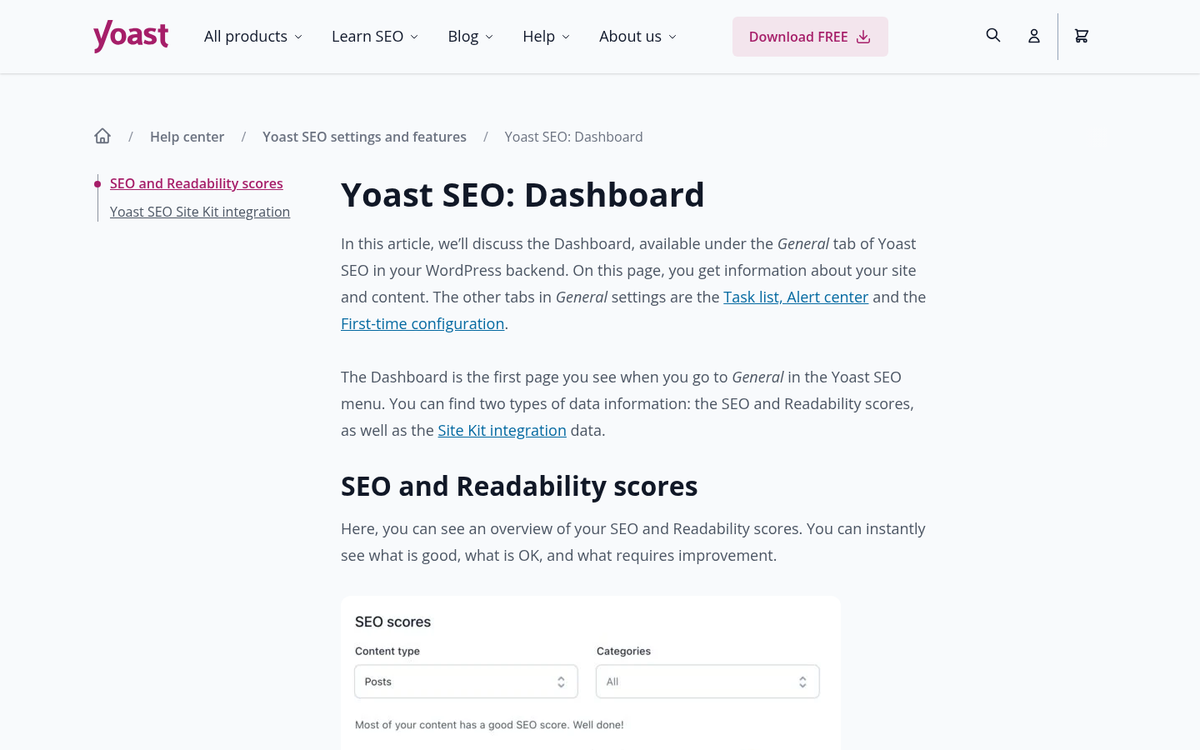The image size is (1200, 750).
Task: Click the home icon in the breadcrumb
Action: (102, 135)
